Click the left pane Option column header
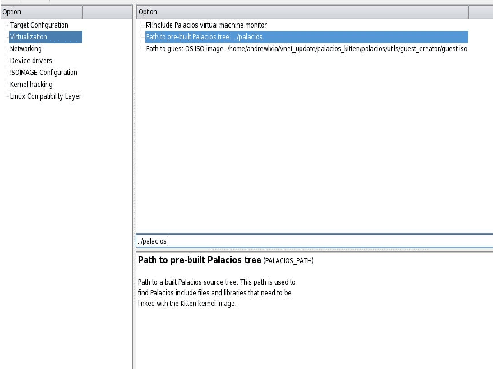 [41, 12]
